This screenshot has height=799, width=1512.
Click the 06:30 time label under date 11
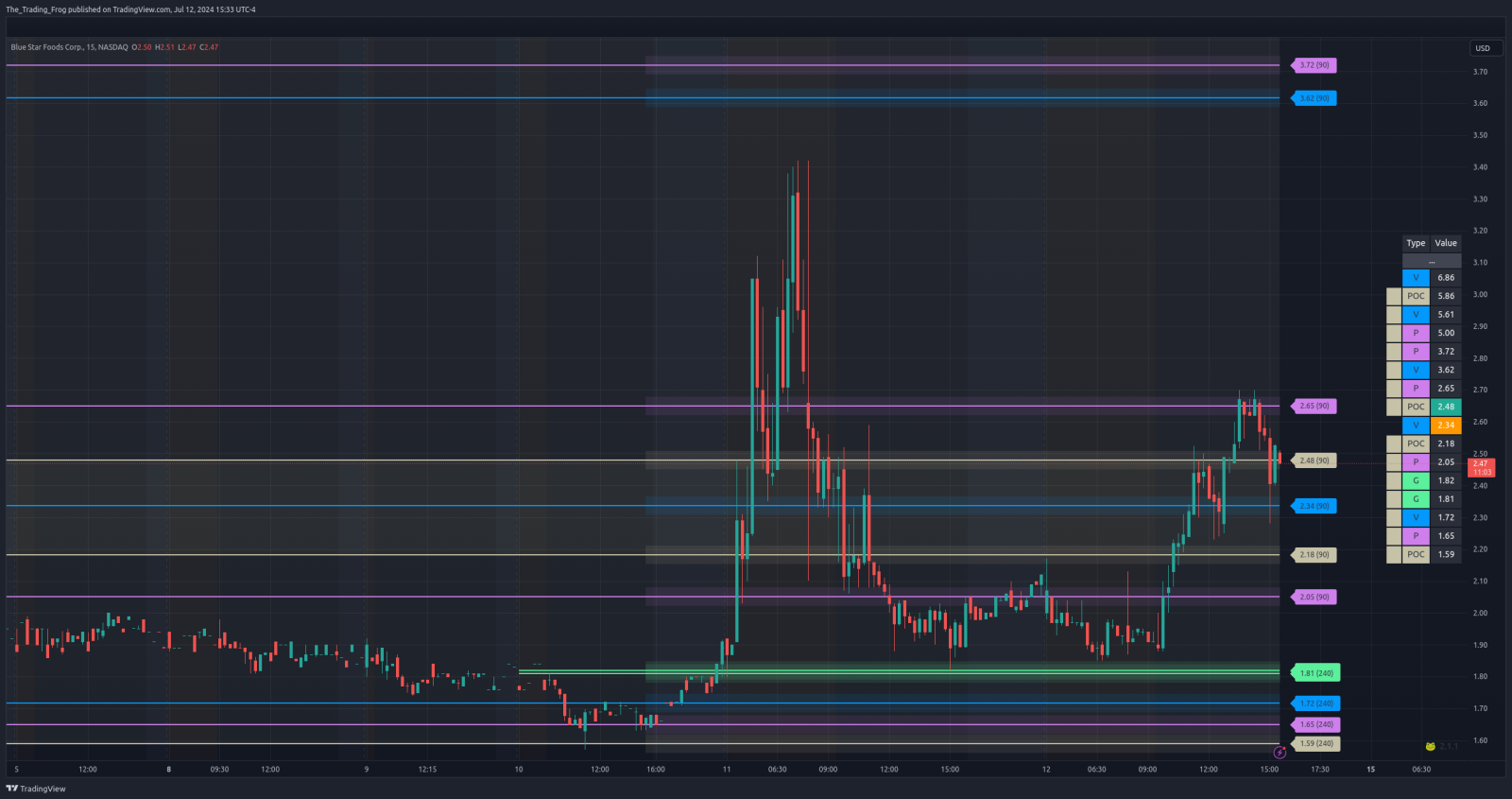coord(777,770)
